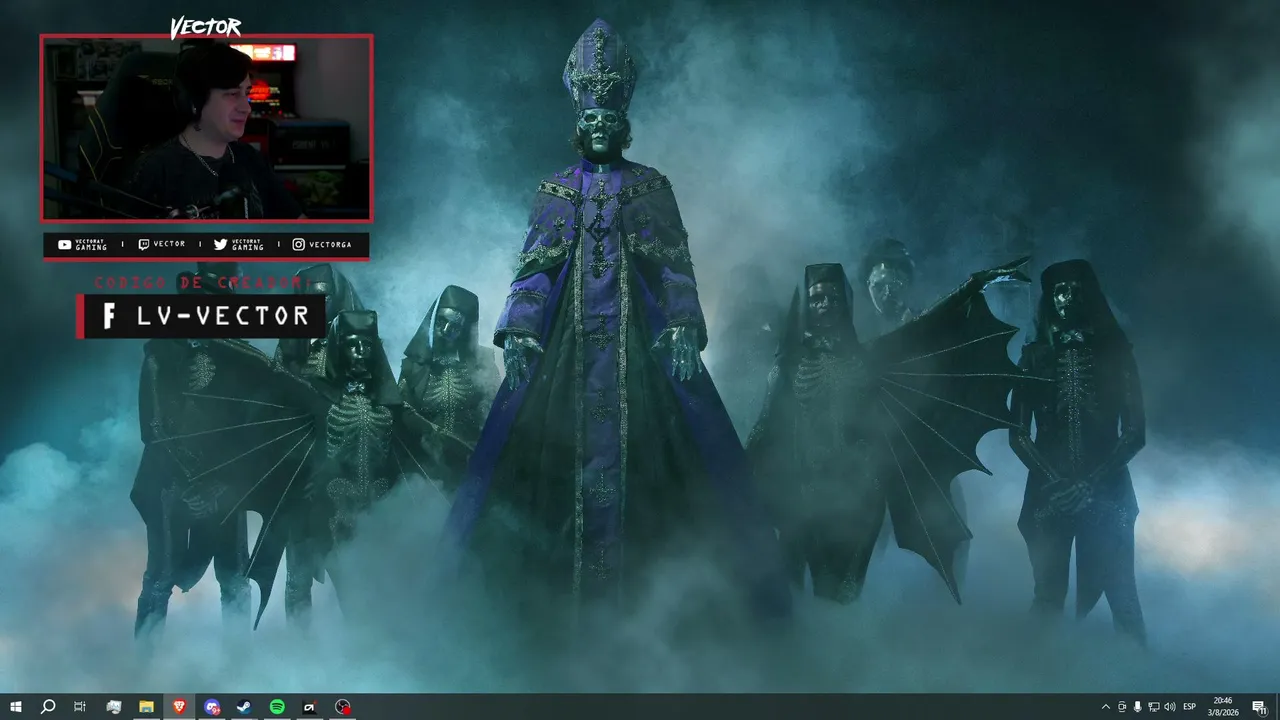Open Spotify from the taskbar
Image resolution: width=1280 pixels, height=720 pixels.
pos(277,707)
